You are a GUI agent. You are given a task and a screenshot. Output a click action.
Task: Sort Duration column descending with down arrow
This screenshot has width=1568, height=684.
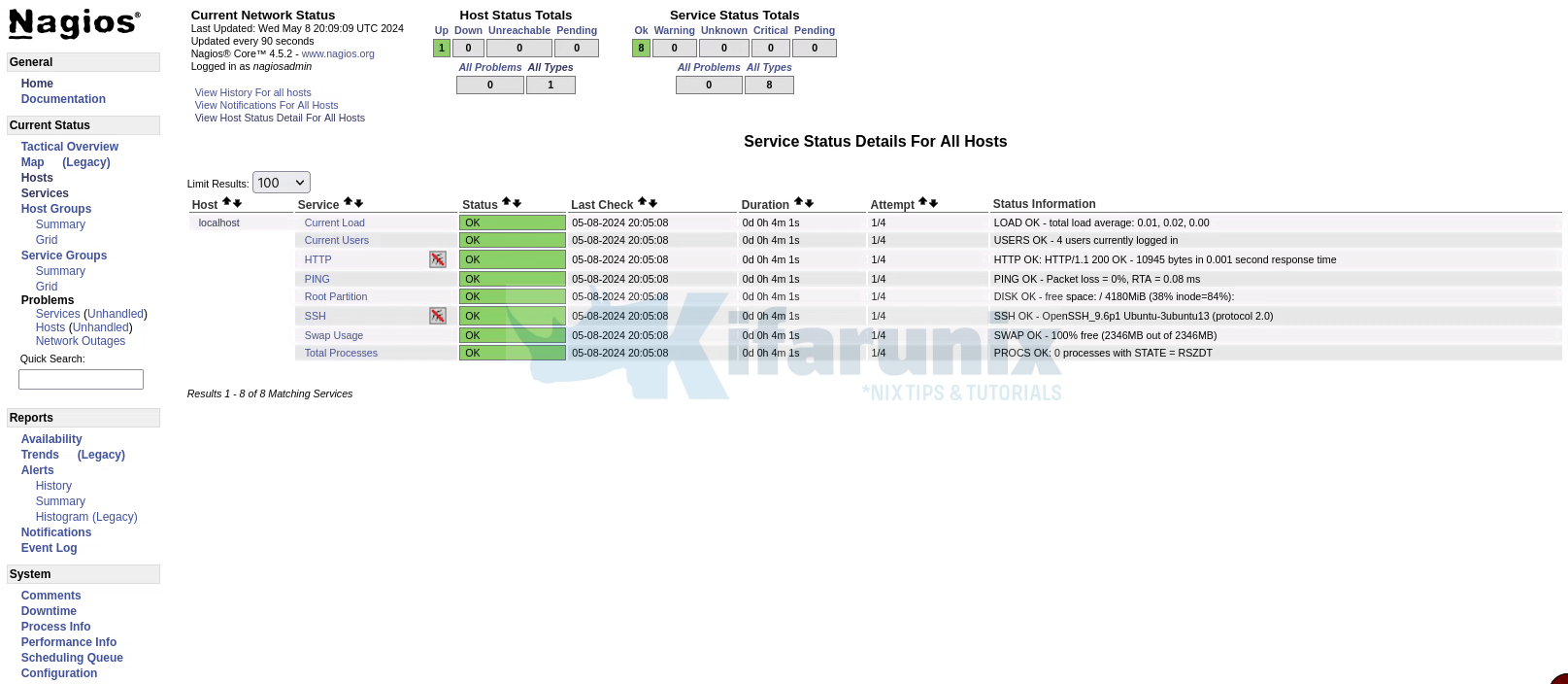[x=809, y=203]
